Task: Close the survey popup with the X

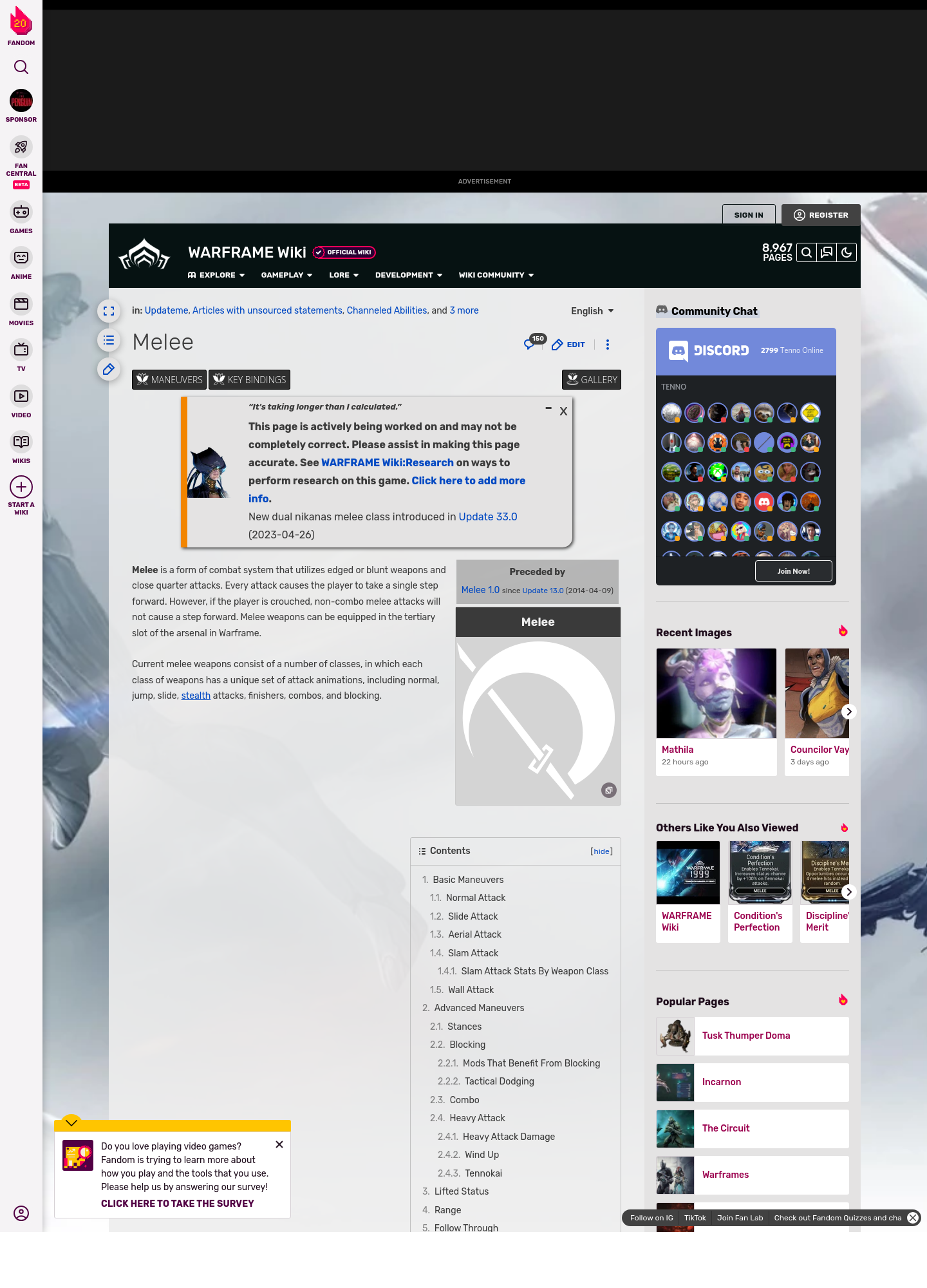Action: [279, 1144]
